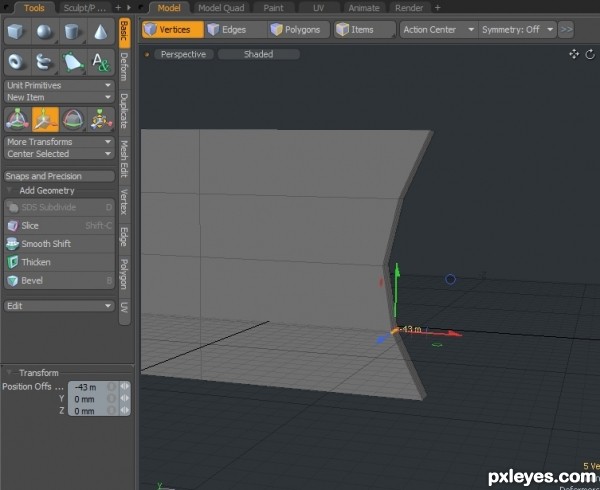
Task: Select the pen polygon tool icon
Action: point(72,62)
